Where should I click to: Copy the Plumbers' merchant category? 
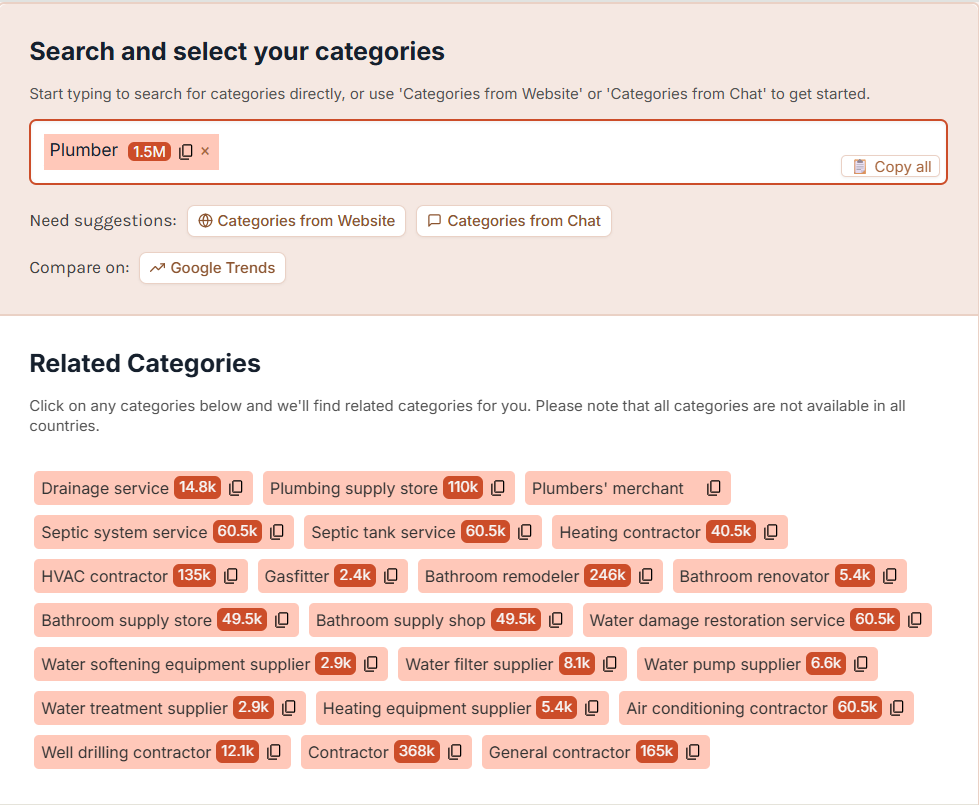[x=714, y=488]
